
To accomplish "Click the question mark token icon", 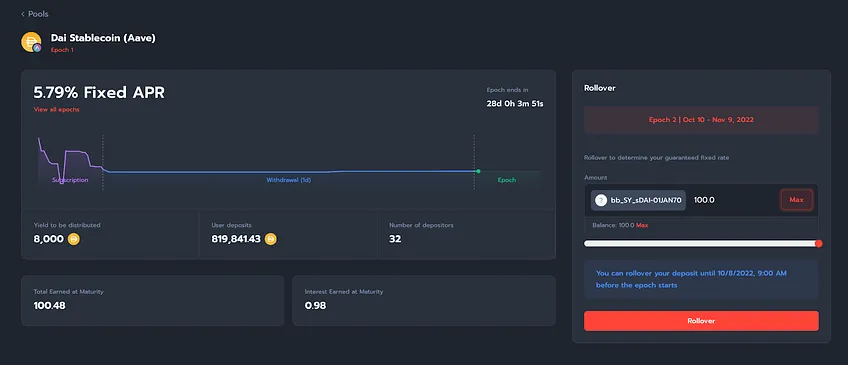I will 601,200.
